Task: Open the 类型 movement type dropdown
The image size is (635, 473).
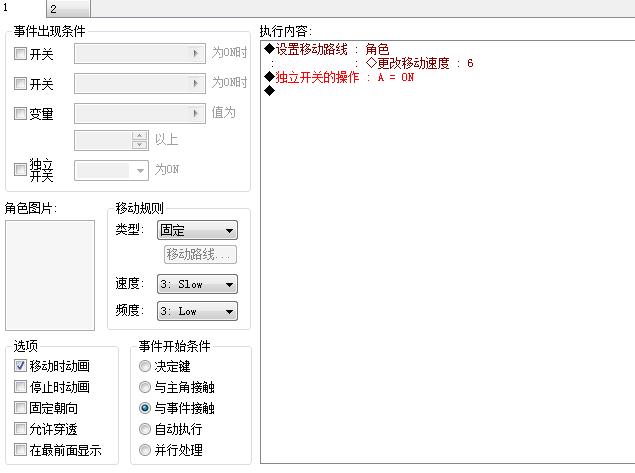Action: tap(197, 230)
